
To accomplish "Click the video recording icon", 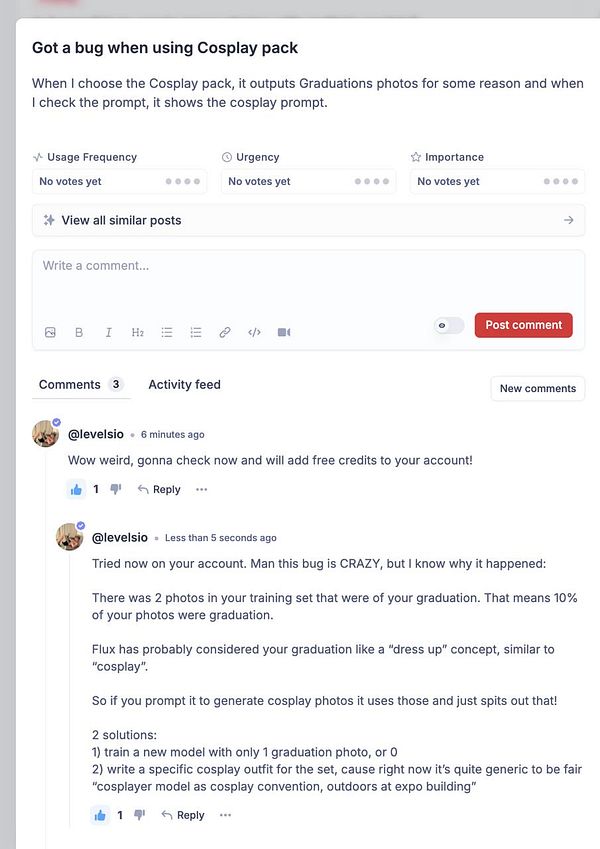I will click(282, 332).
